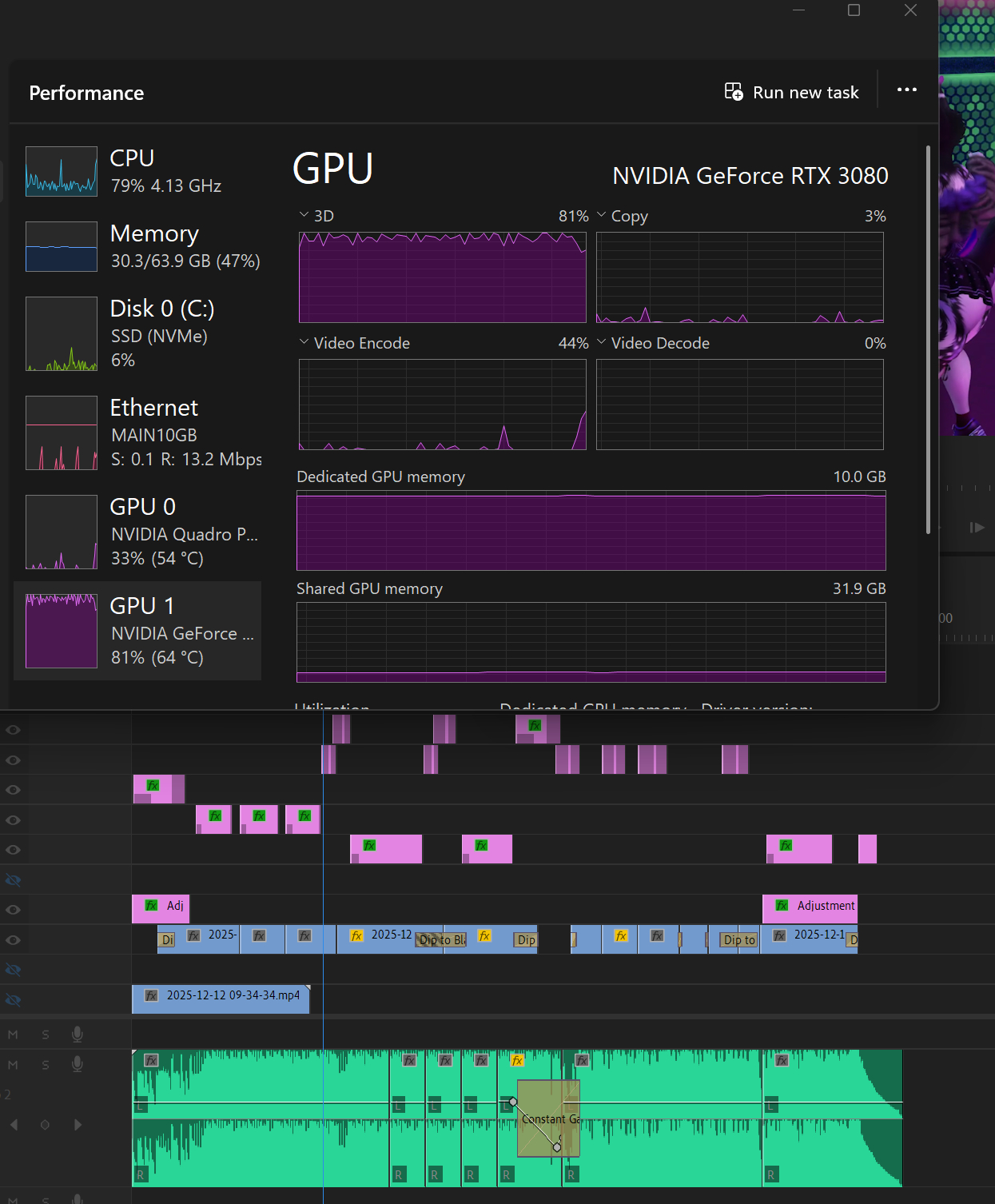Open the 3D engine graph dropdown

click(x=304, y=215)
